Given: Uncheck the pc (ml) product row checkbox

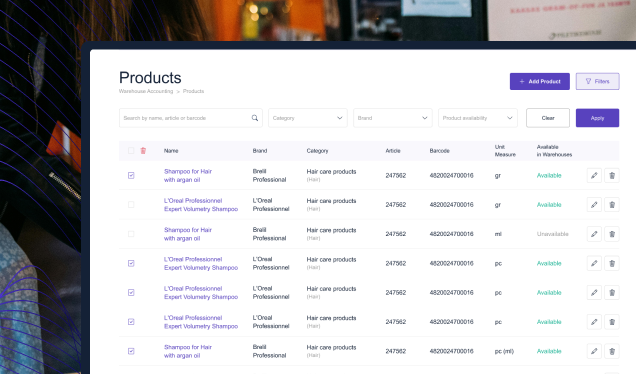Looking at the screenshot, I should (x=131, y=351).
